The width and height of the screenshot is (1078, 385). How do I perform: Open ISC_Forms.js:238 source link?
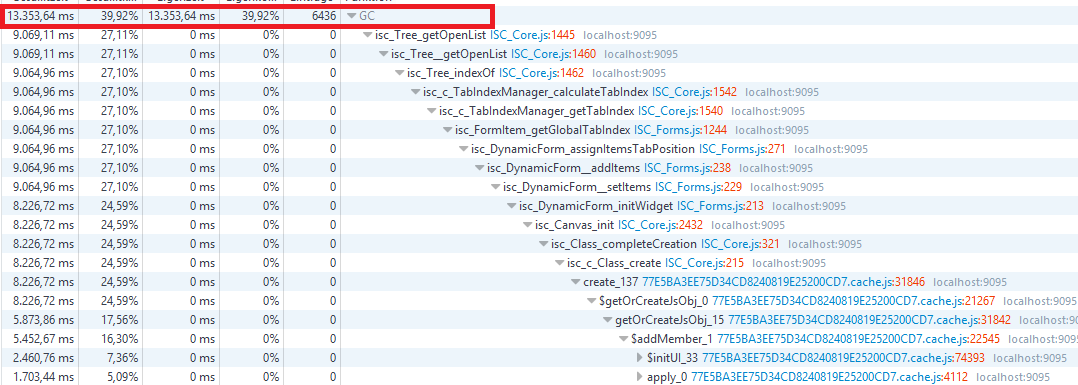[688, 168]
